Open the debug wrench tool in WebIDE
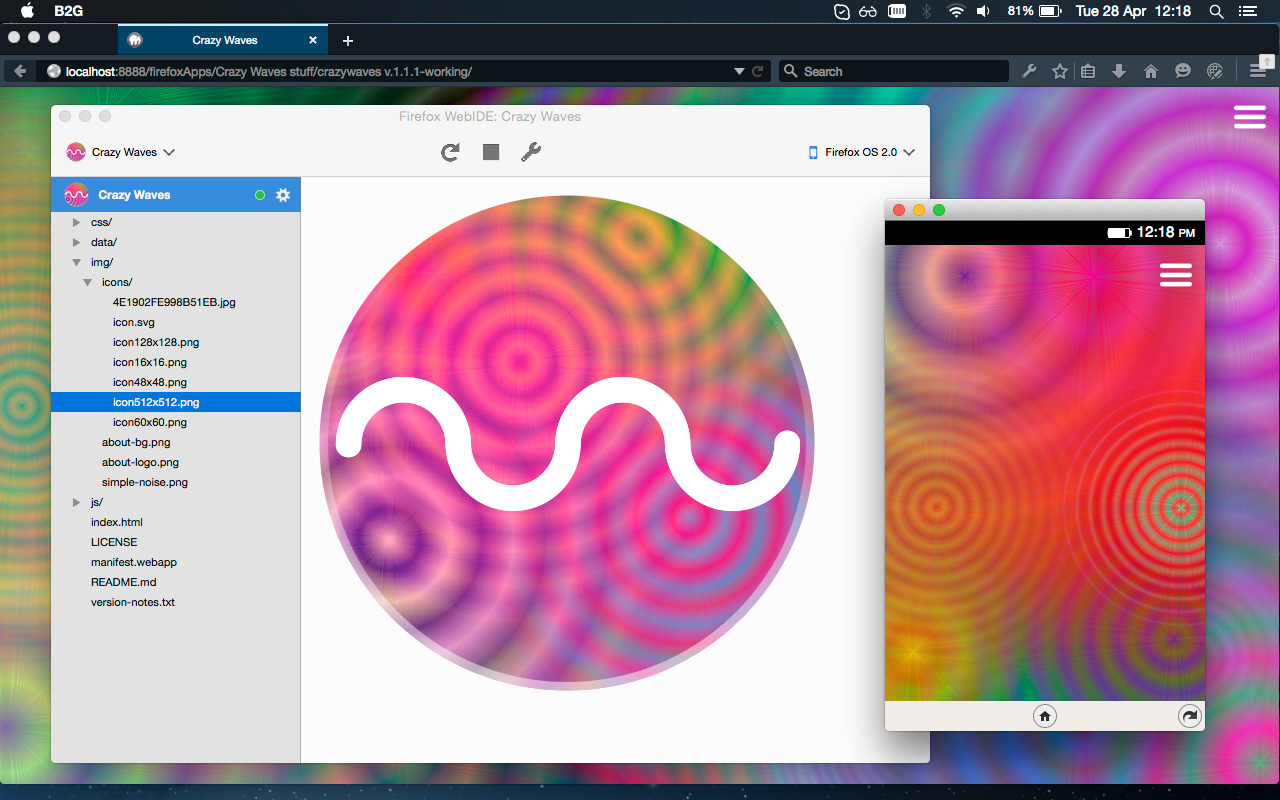Image resolution: width=1280 pixels, height=800 pixels. 531,152
